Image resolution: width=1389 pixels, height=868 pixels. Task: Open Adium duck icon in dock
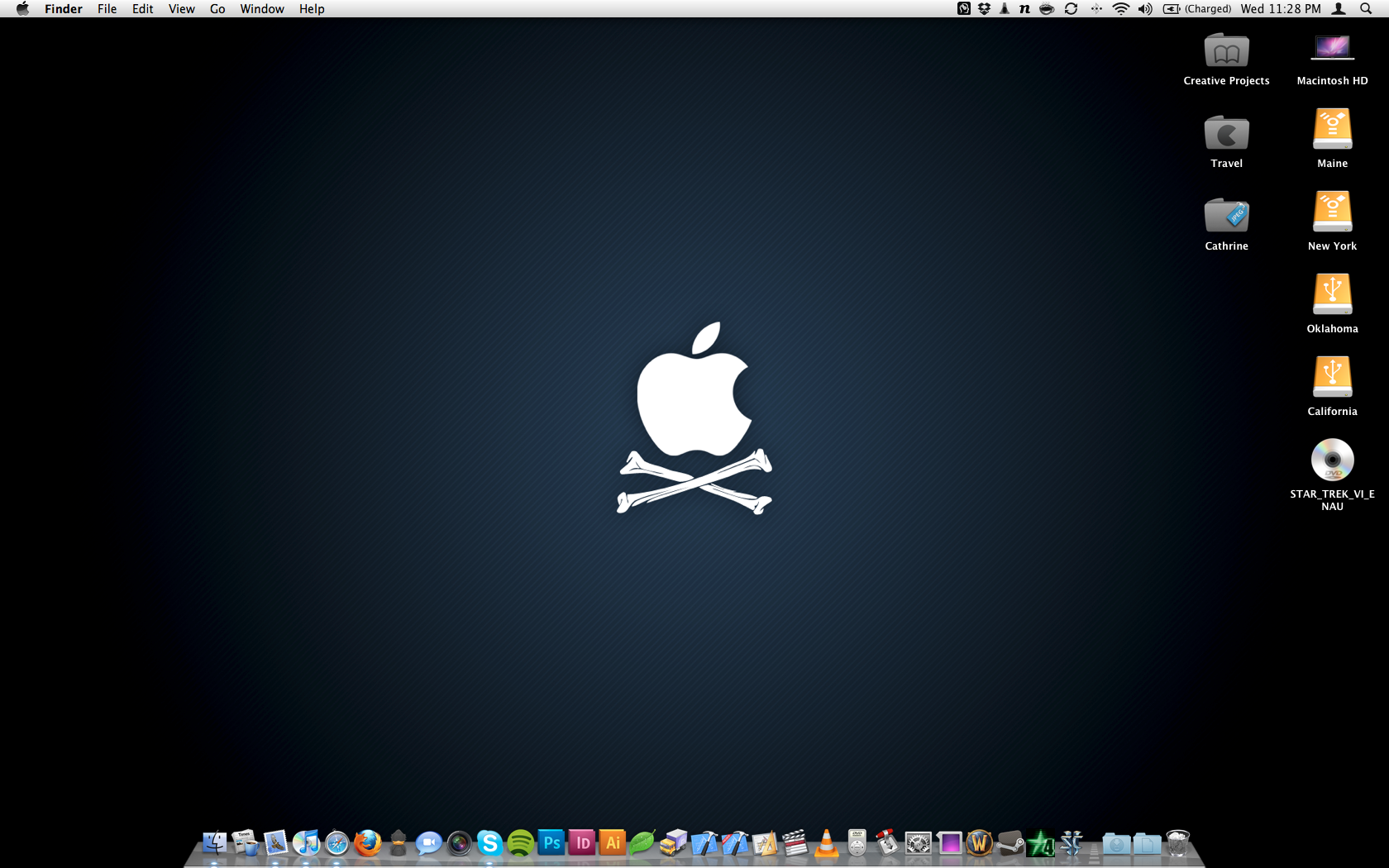(x=398, y=843)
